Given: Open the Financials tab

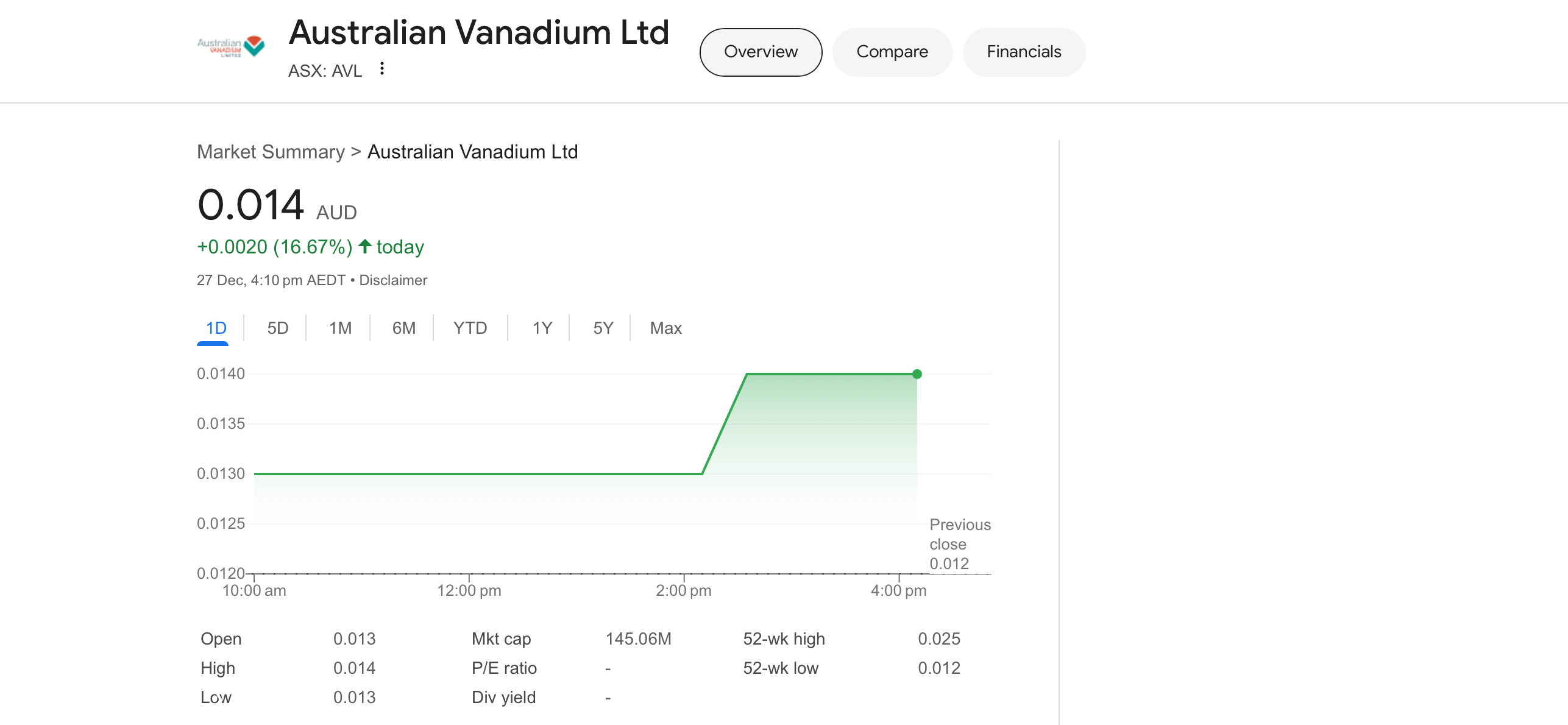Looking at the screenshot, I should (x=1024, y=52).
